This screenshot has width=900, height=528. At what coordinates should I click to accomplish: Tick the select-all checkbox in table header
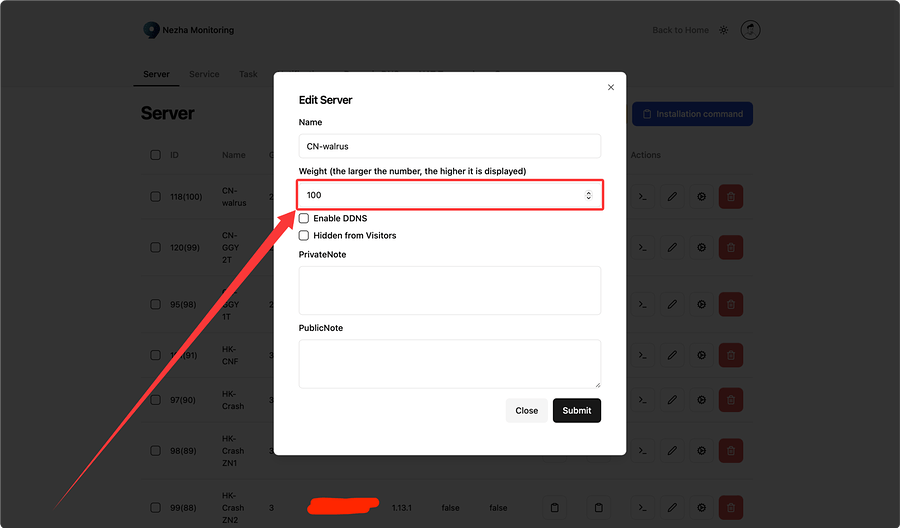pyautogui.click(x=155, y=155)
